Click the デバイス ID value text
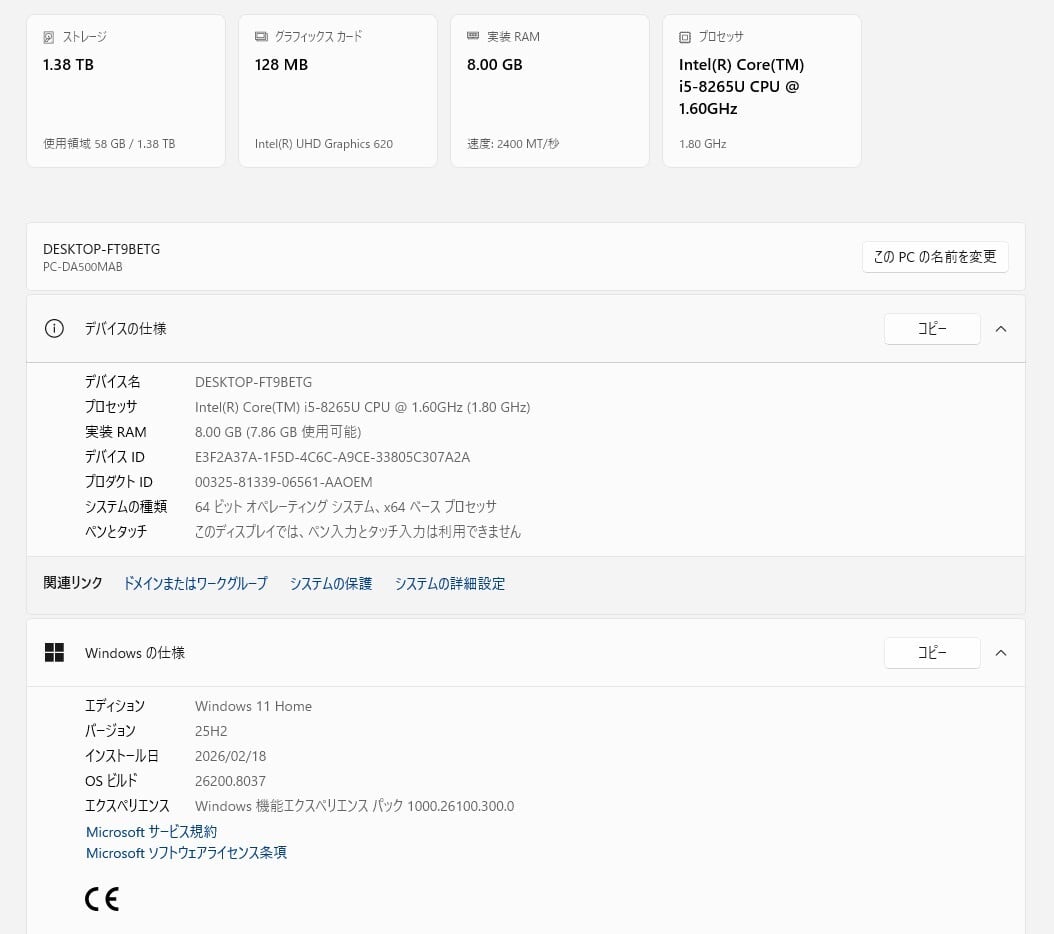The width and height of the screenshot is (1054, 934). (332, 457)
